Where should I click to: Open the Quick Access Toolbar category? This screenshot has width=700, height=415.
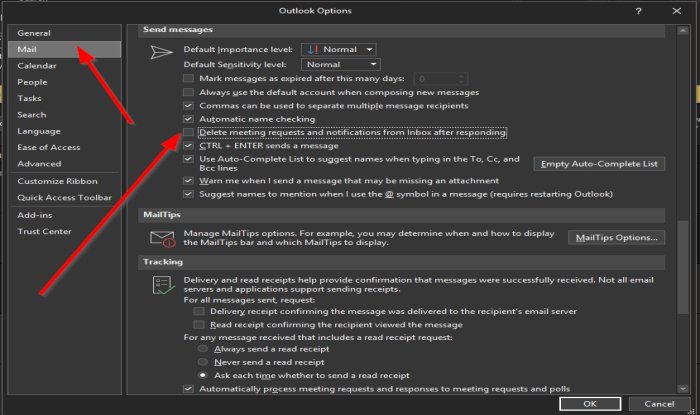(x=65, y=198)
